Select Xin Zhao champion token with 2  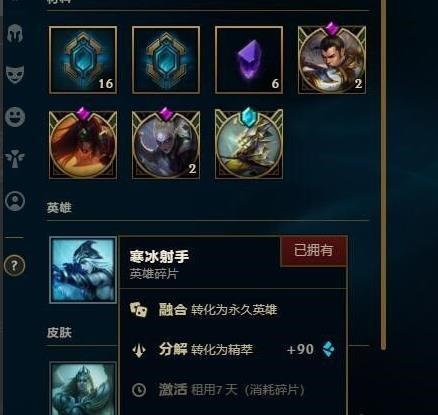(x=332, y=58)
